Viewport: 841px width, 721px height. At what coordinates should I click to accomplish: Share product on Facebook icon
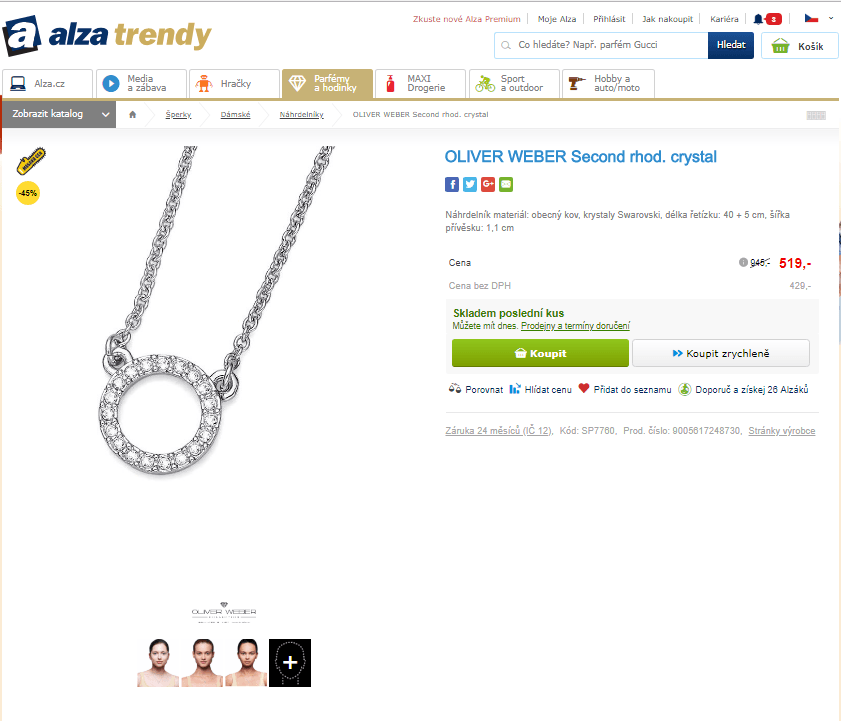click(x=452, y=185)
